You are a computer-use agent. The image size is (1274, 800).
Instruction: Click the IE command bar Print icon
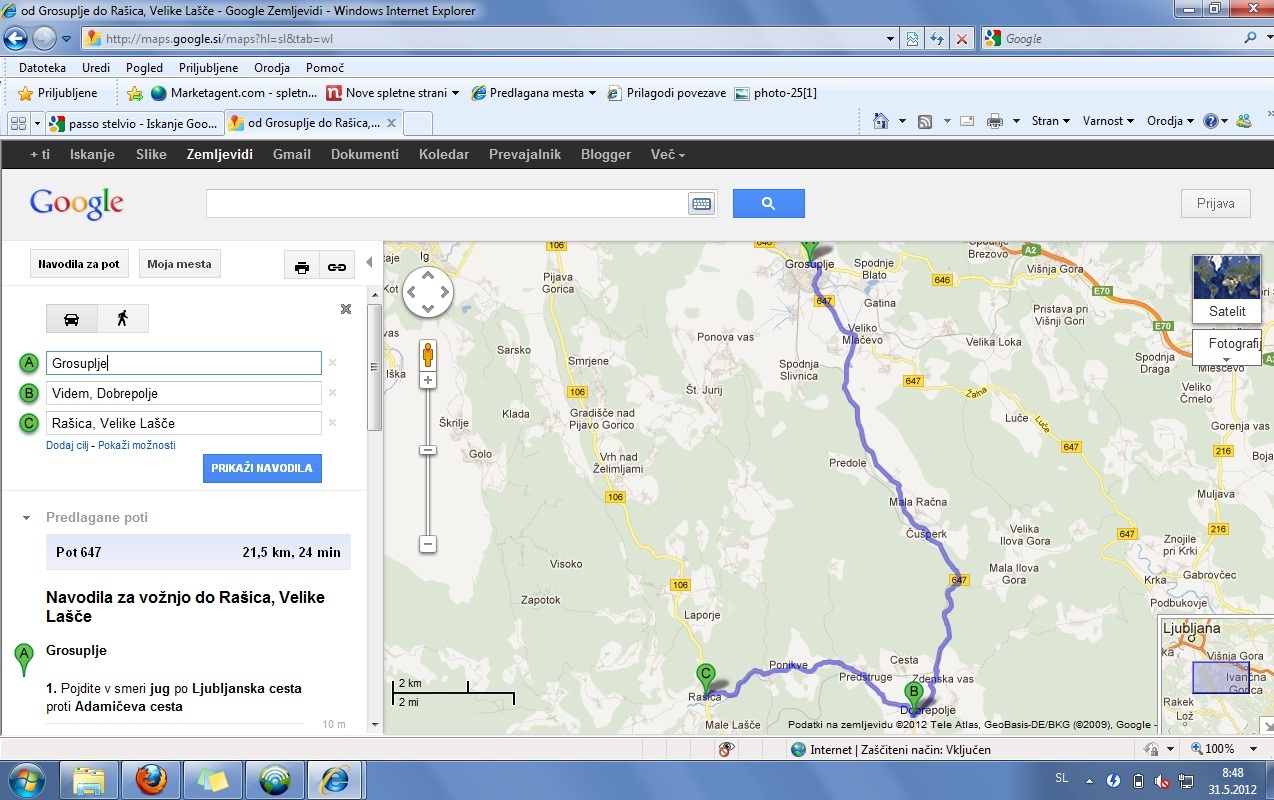click(994, 121)
